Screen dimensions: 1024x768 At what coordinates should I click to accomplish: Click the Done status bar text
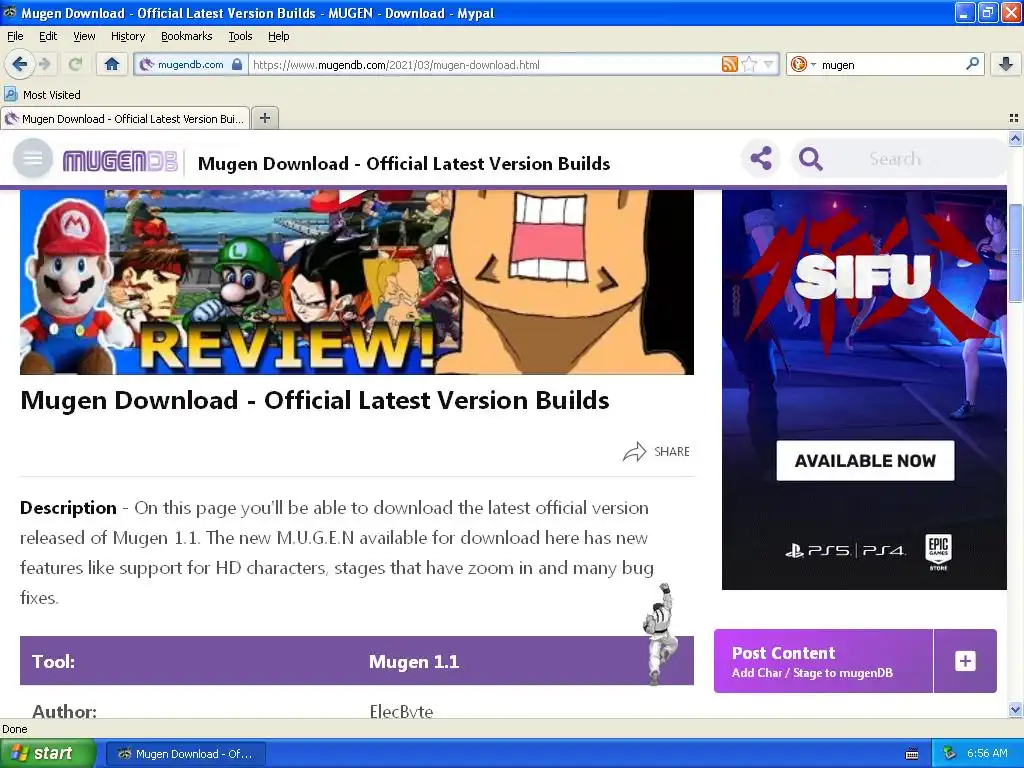pos(14,729)
